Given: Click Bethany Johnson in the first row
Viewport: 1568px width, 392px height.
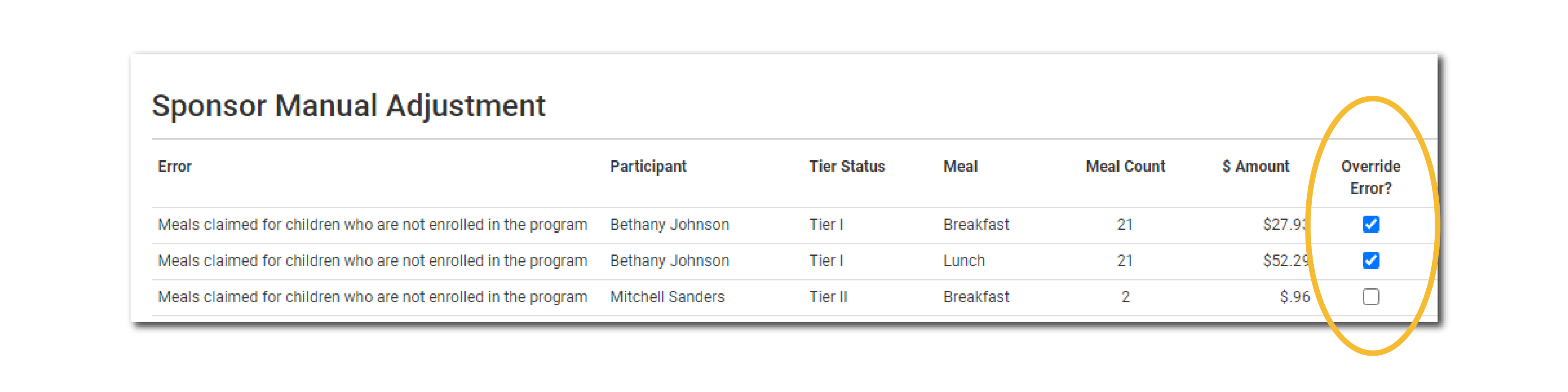Looking at the screenshot, I should [669, 224].
